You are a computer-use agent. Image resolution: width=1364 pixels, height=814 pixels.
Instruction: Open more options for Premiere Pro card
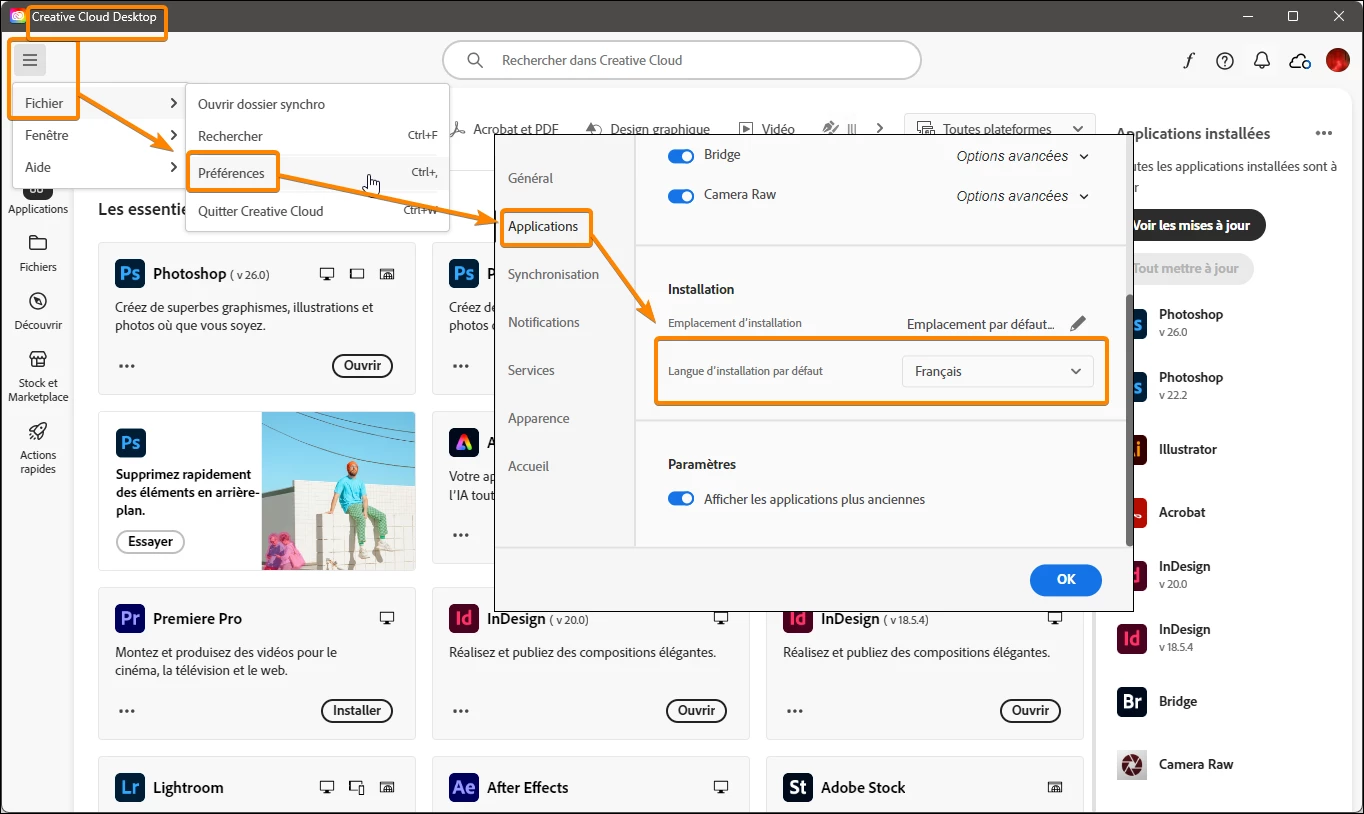[127, 711]
